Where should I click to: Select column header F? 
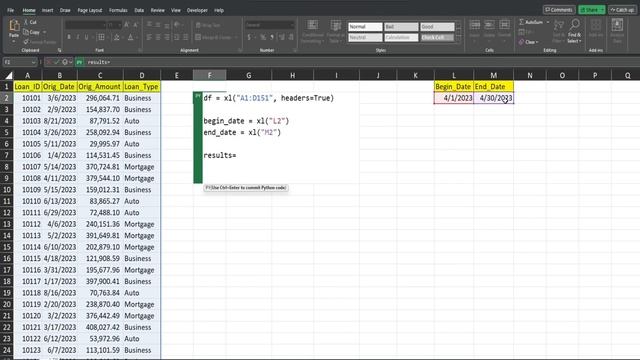[x=209, y=75]
